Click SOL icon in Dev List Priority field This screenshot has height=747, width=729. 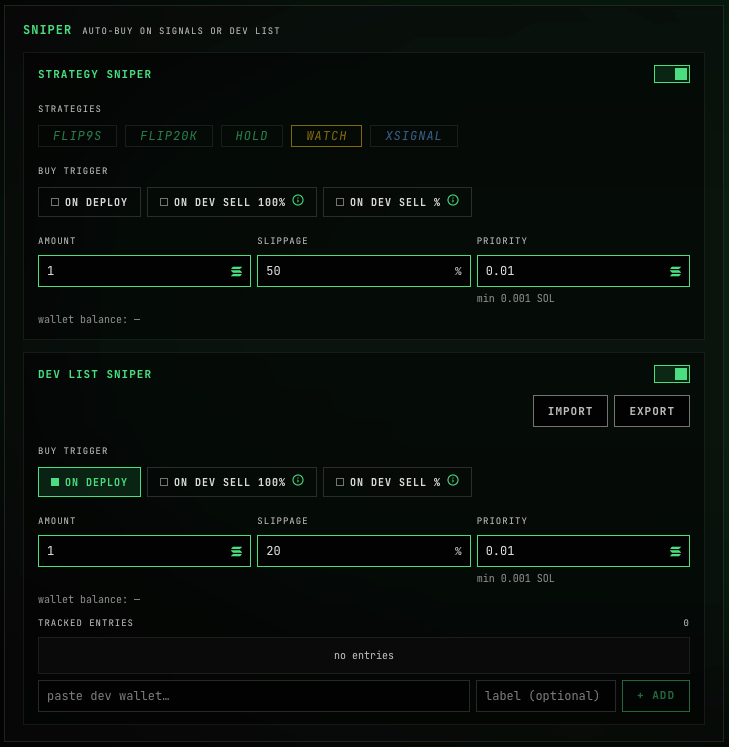click(x=675, y=552)
